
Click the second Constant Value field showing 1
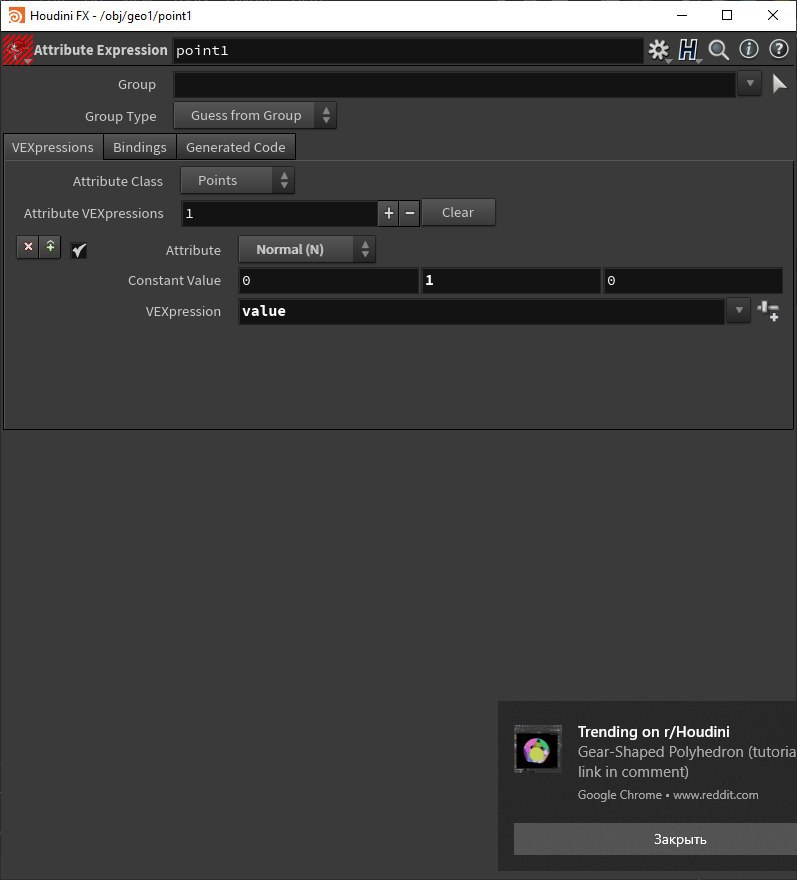(x=511, y=281)
